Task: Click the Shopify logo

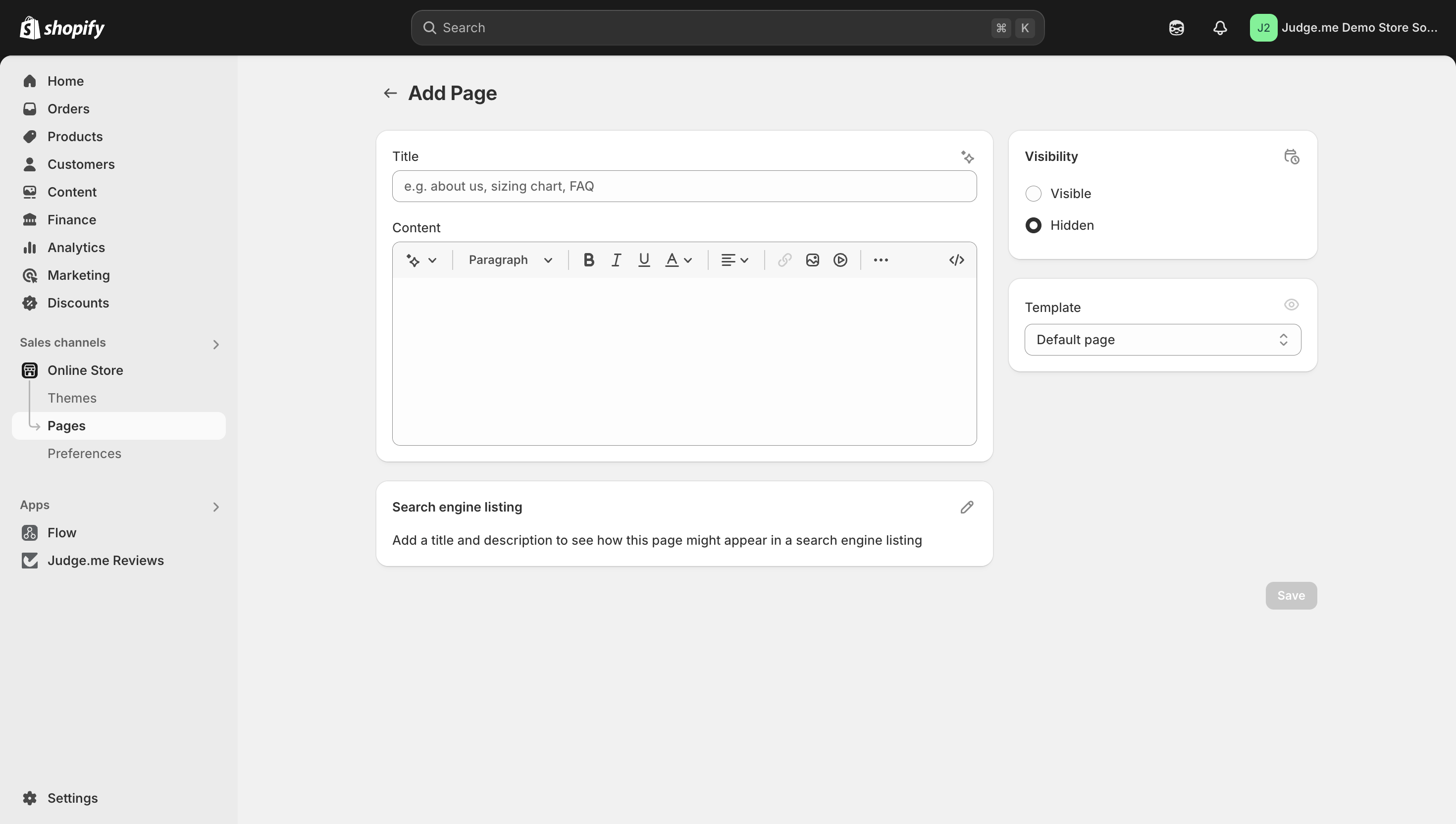Action: (x=62, y=28)
